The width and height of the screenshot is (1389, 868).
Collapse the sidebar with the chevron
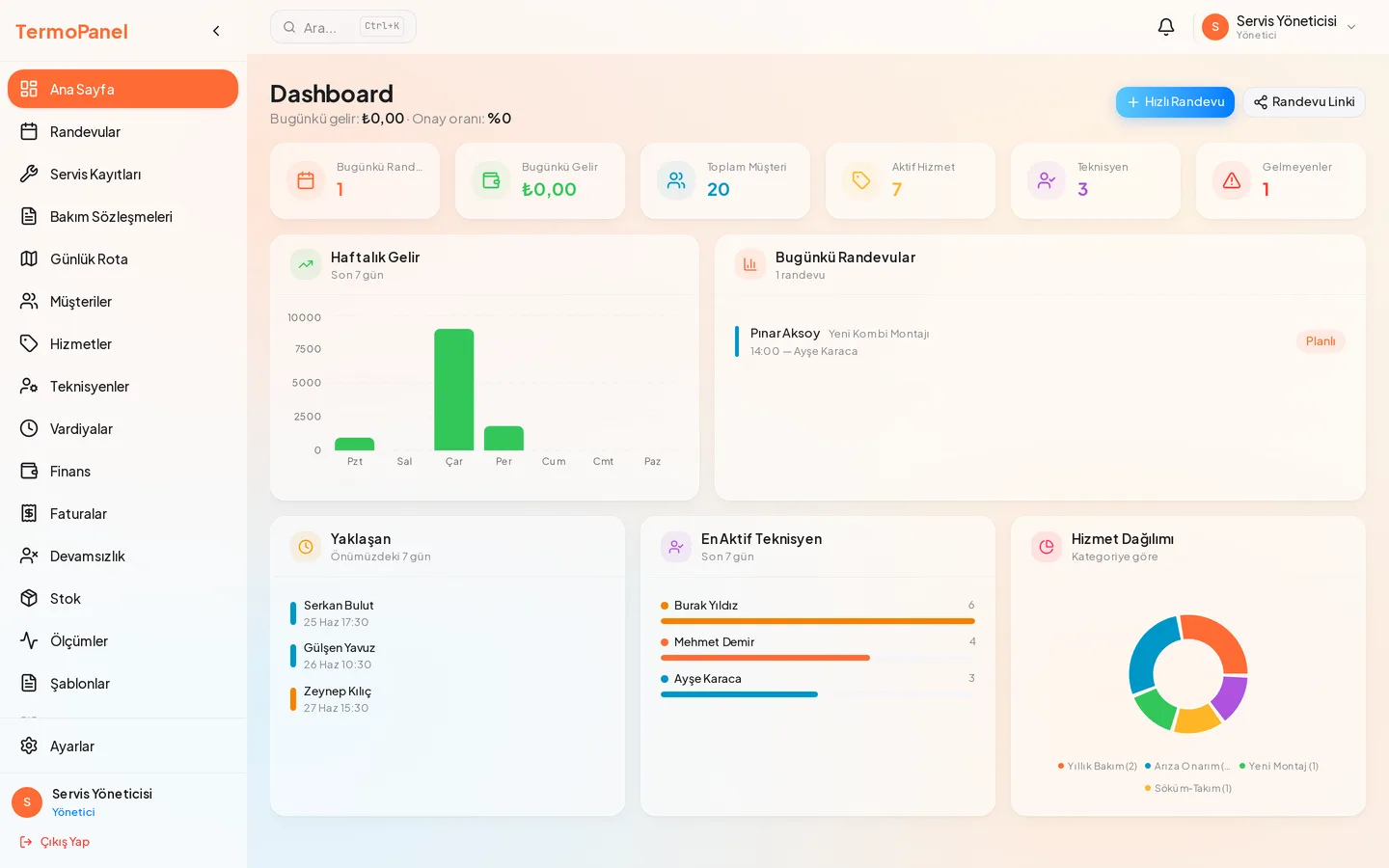tap(216, 31)
